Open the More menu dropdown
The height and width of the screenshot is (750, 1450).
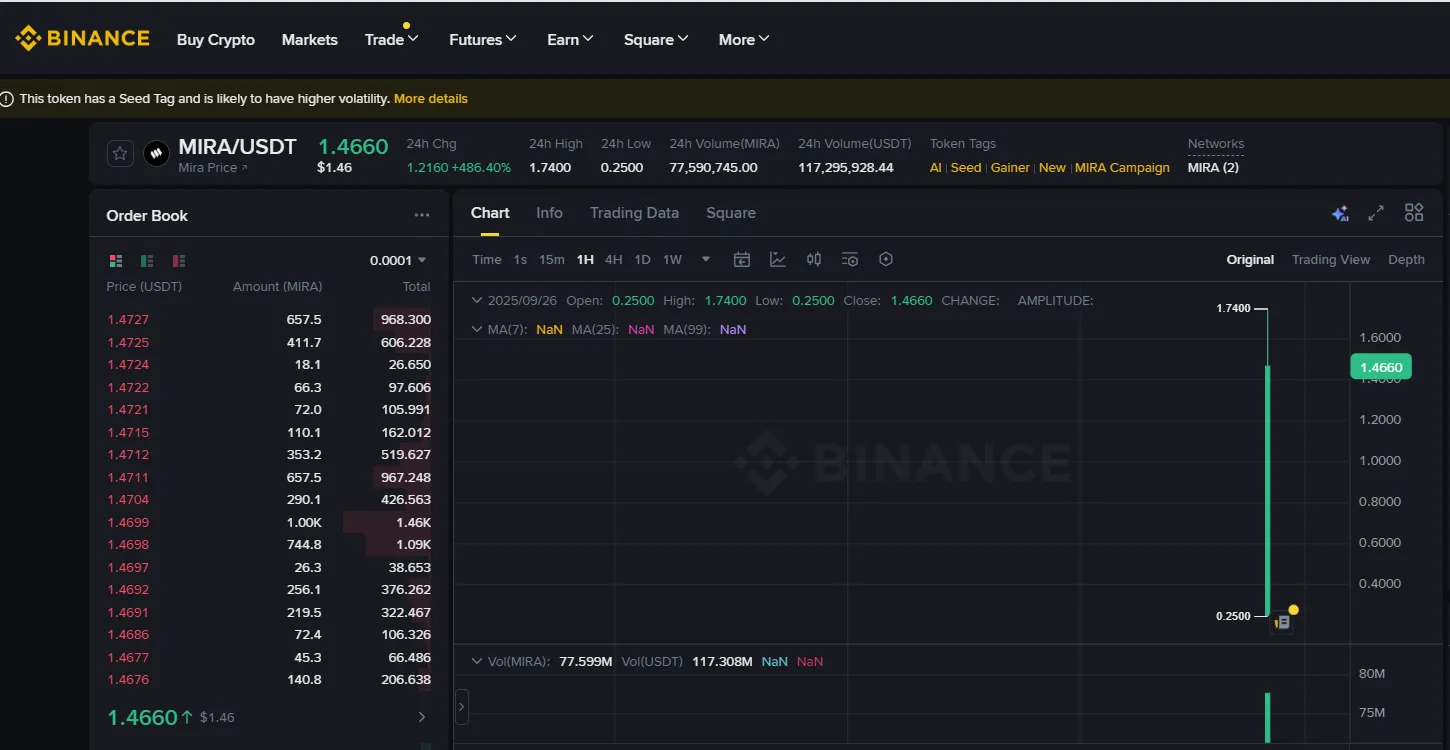click(x=744, y=40)
